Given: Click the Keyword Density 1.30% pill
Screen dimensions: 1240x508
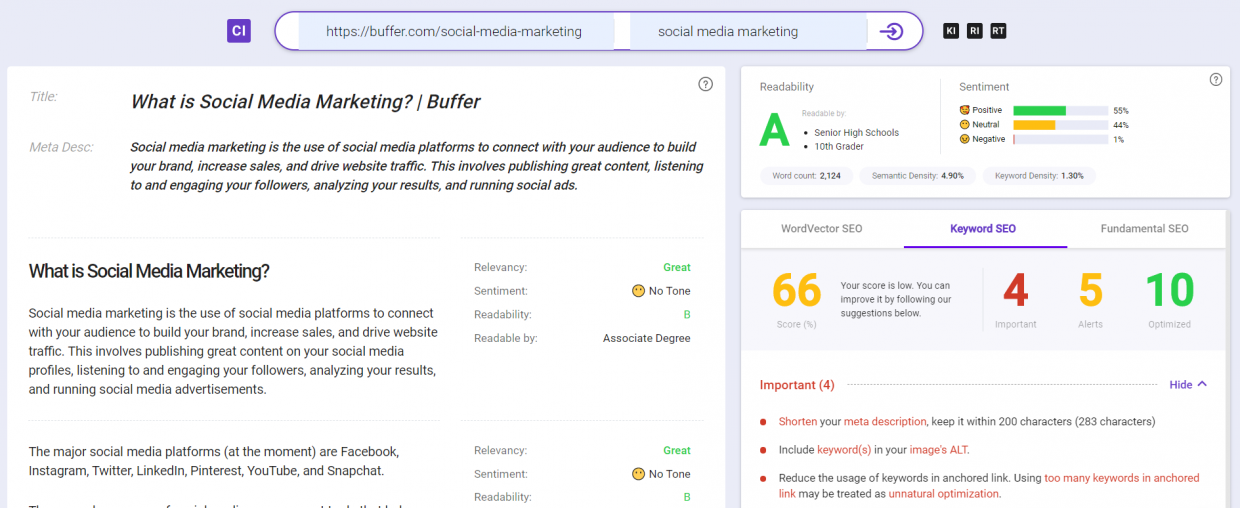Looking at the screenshot, I should point(1039,176).
